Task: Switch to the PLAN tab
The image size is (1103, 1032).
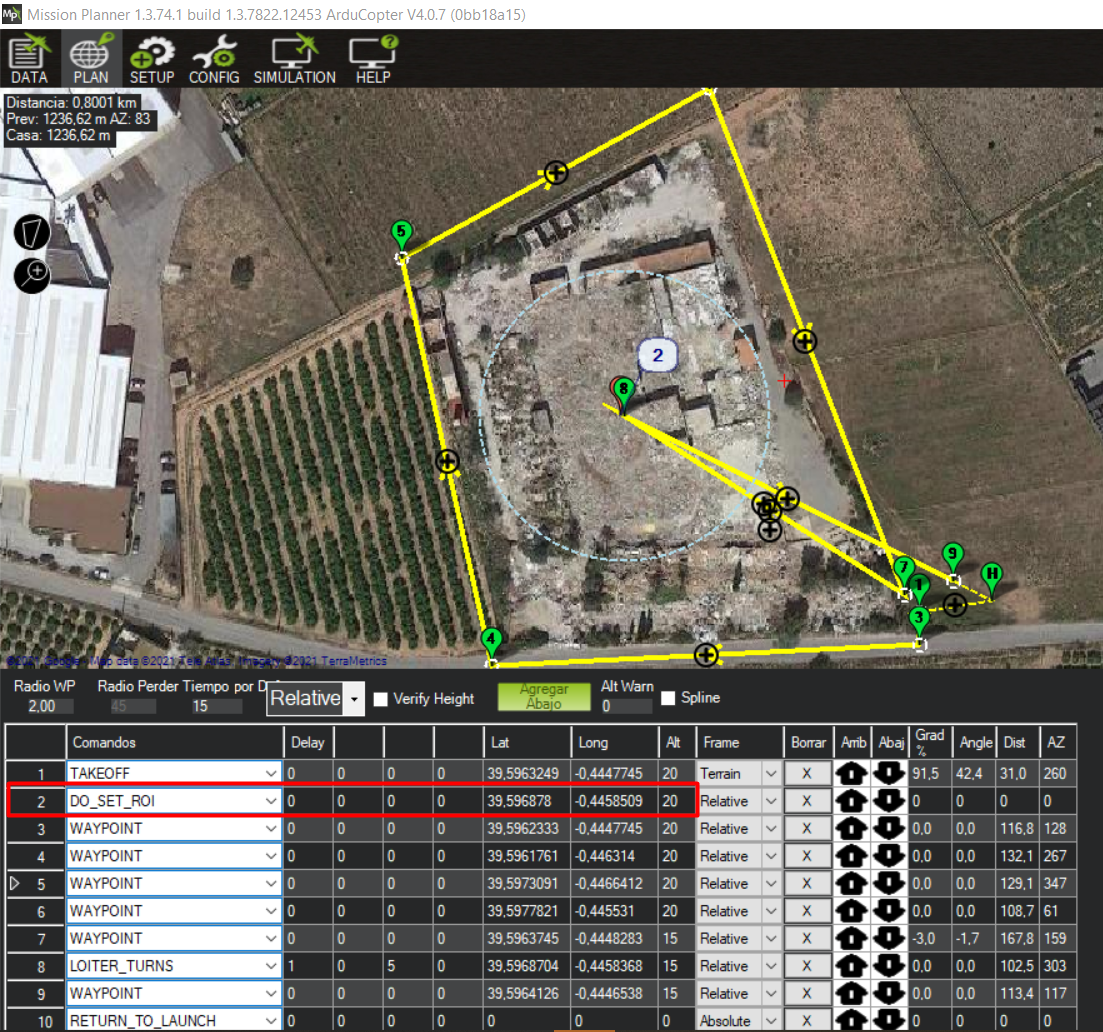Action: [90, 59]
